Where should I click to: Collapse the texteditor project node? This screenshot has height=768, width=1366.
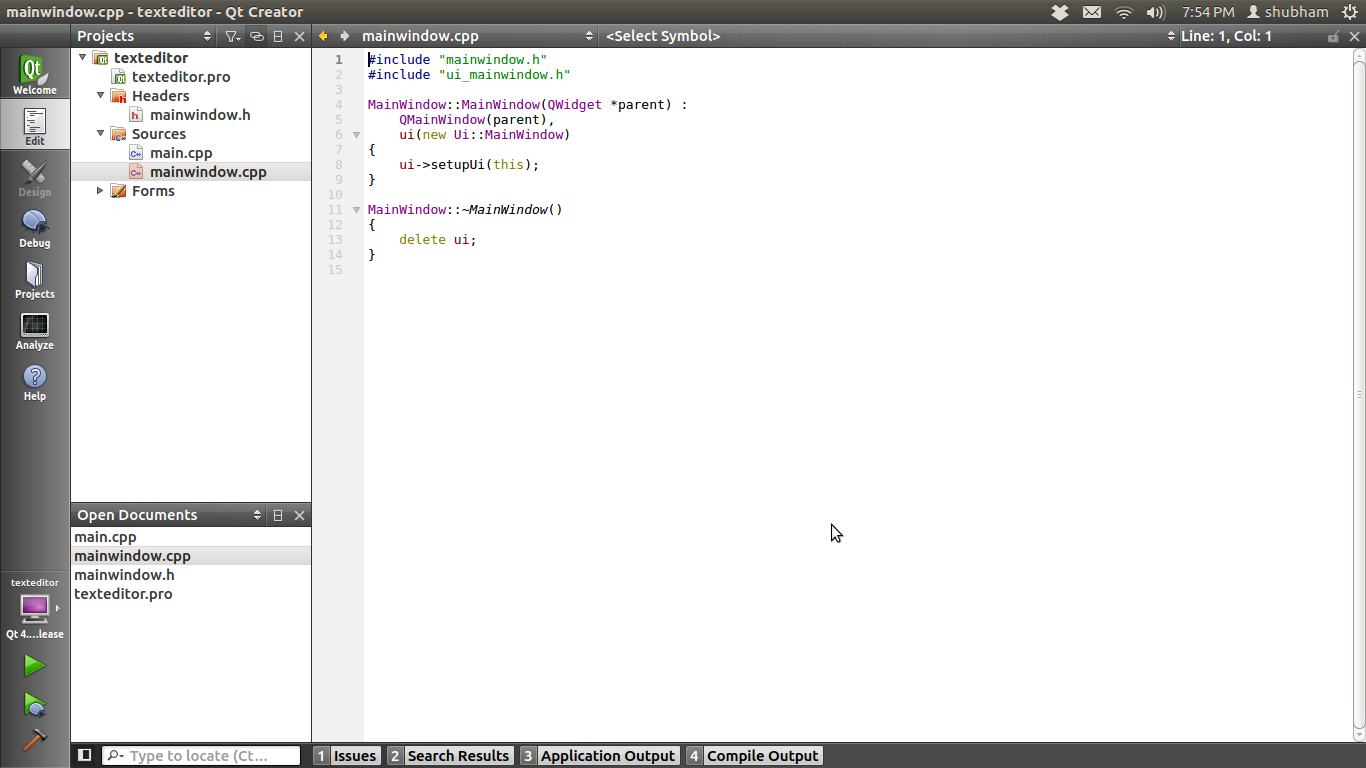[82, 58]
